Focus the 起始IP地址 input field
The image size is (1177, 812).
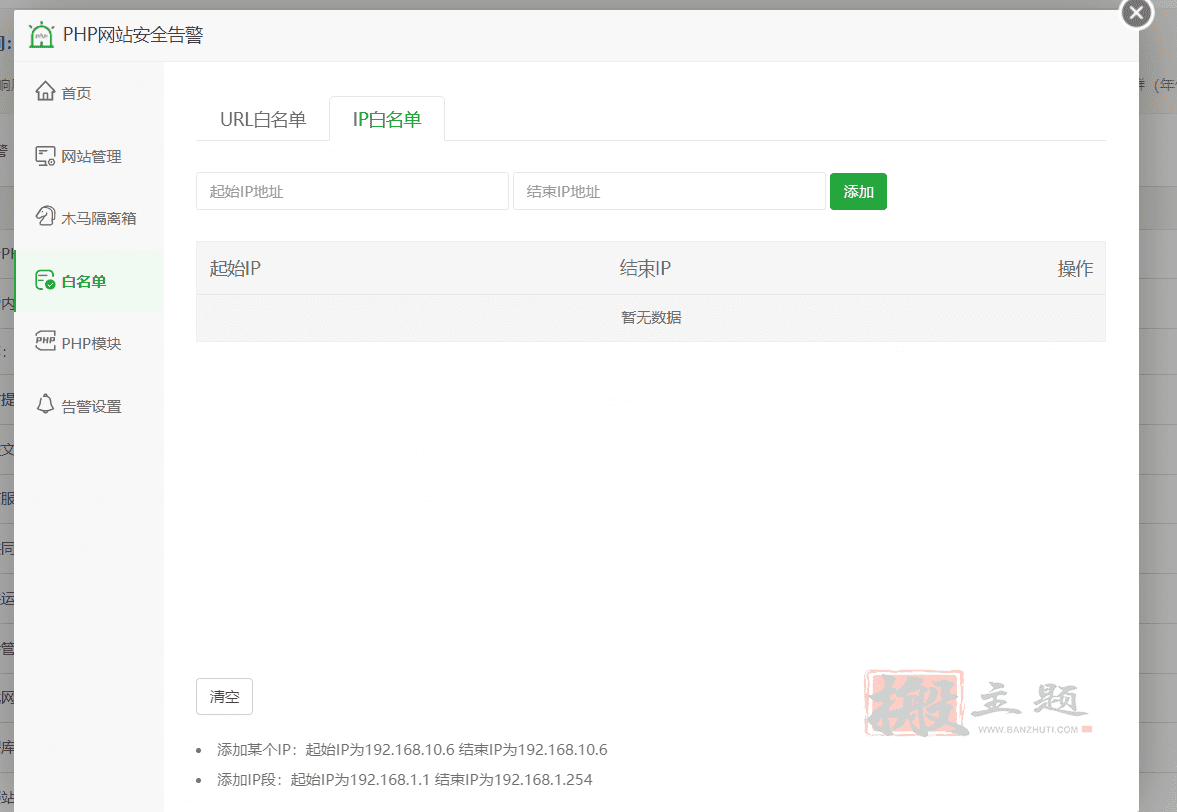pyautogui.click(x=352, y=191)
